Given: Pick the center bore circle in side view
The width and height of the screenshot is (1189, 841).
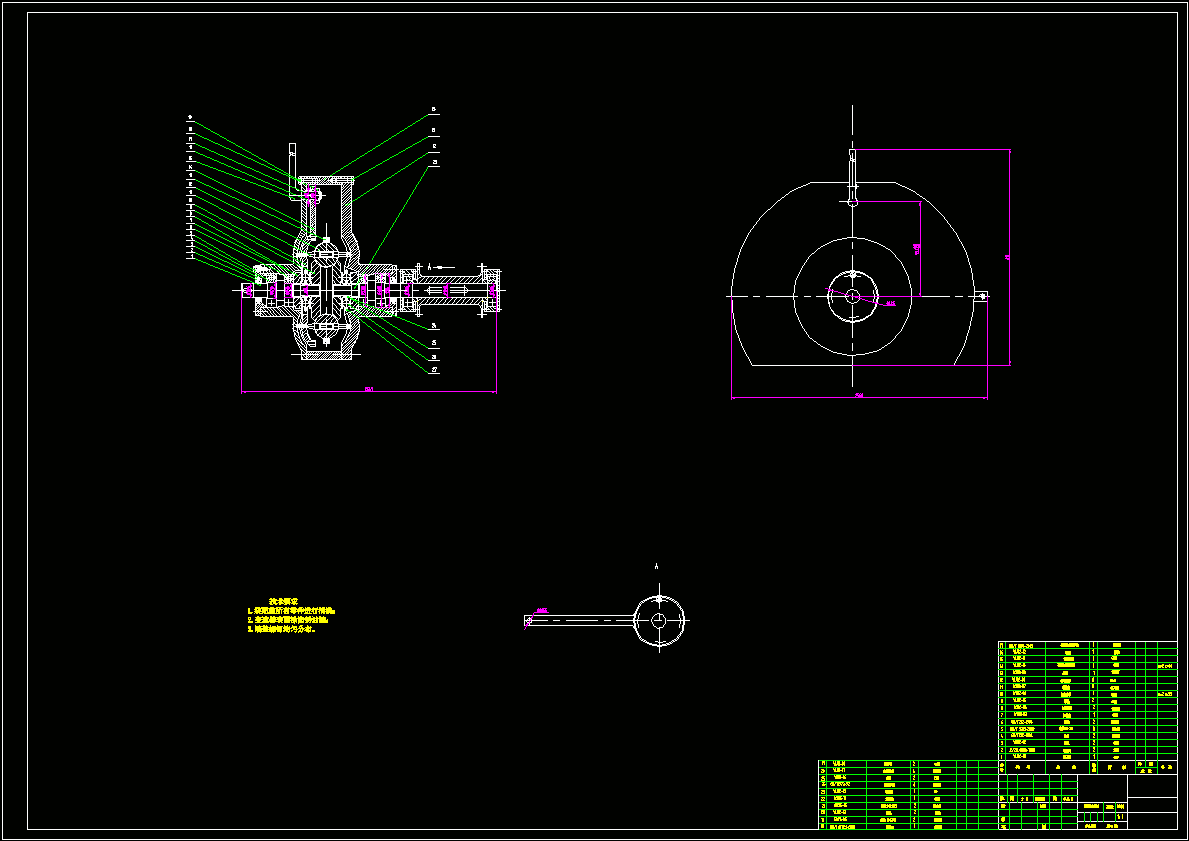Looking at the screenshot, I should [852, 296].
